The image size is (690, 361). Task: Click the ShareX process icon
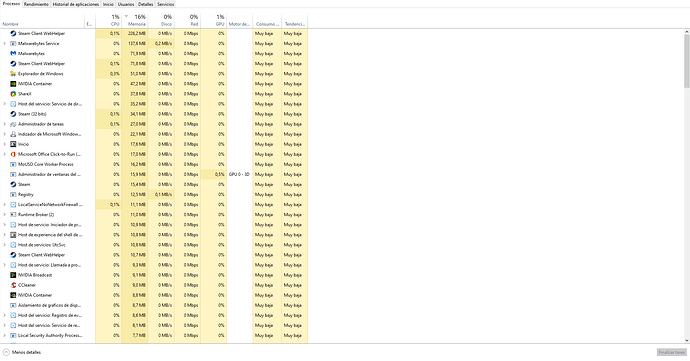point(13,94)
